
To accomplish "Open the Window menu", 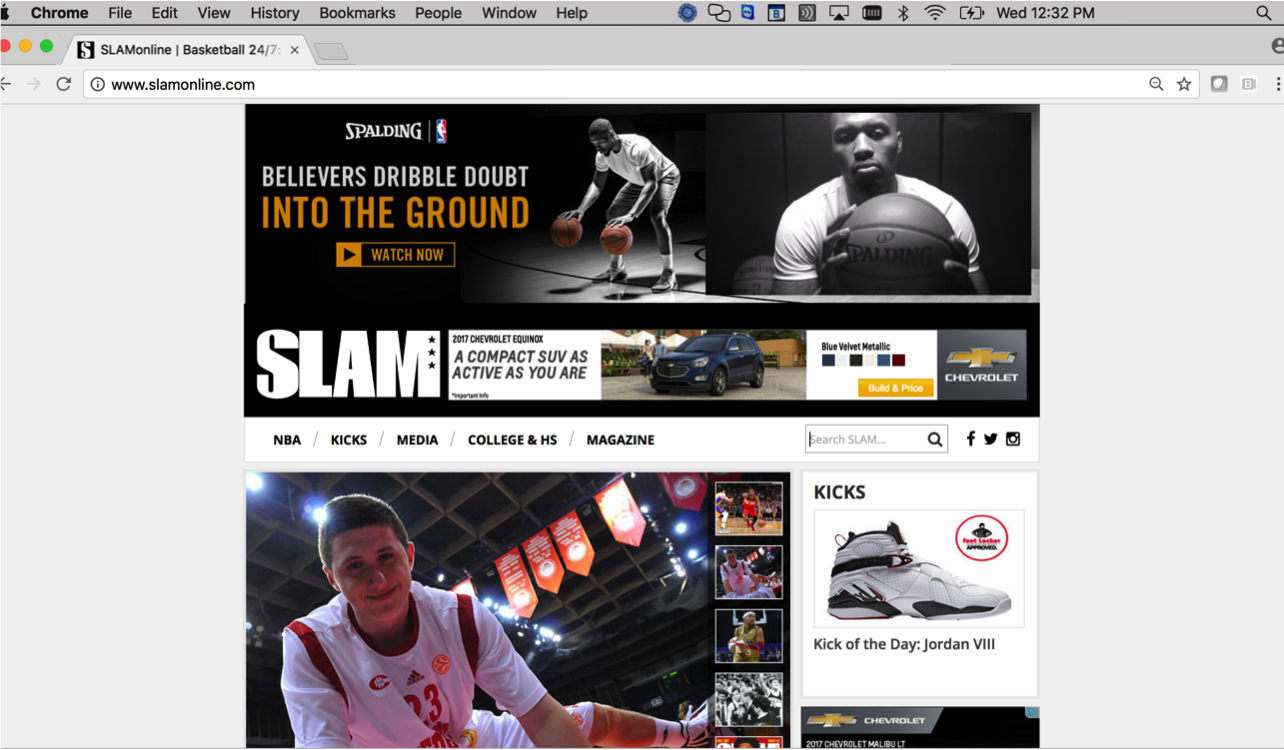I will coord(509,13).
